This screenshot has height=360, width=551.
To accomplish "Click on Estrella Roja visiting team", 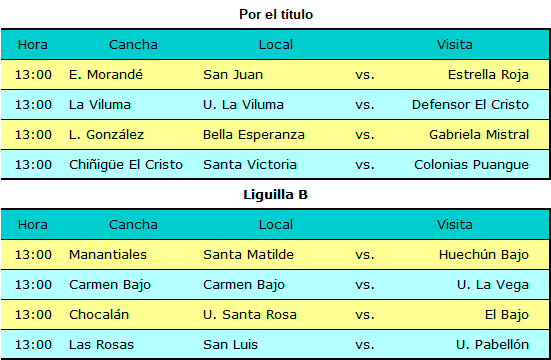I will pyautogui.click(x=488, y=75).
